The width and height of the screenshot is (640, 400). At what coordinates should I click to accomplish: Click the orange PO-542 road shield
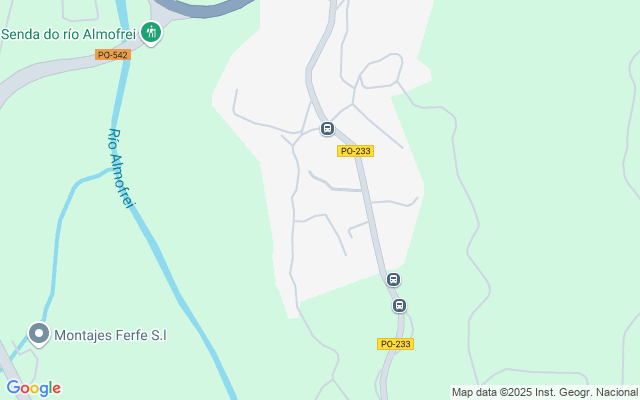[x=113, y=55]
